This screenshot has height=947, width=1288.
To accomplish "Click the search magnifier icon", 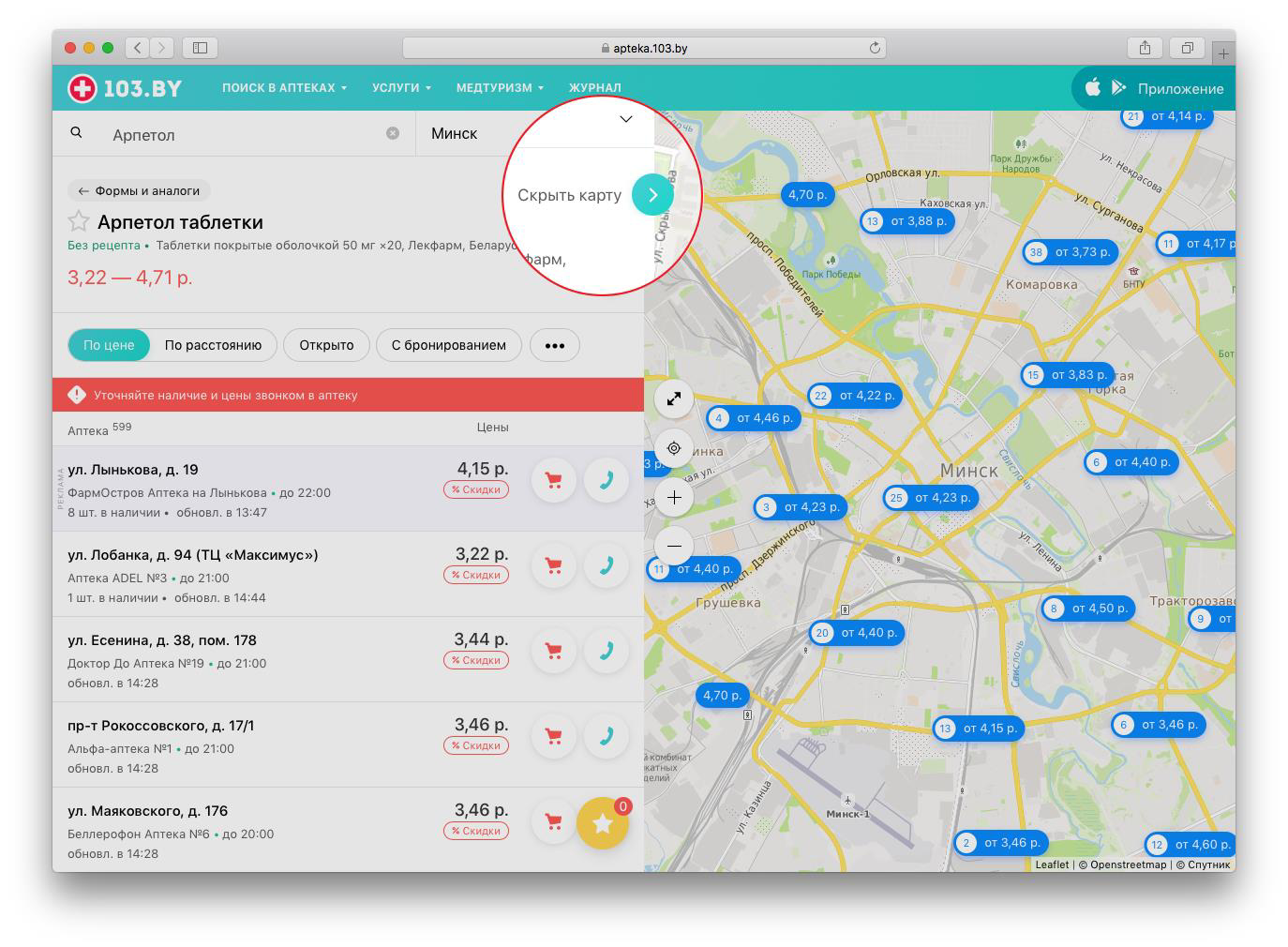I will point(77,133).
